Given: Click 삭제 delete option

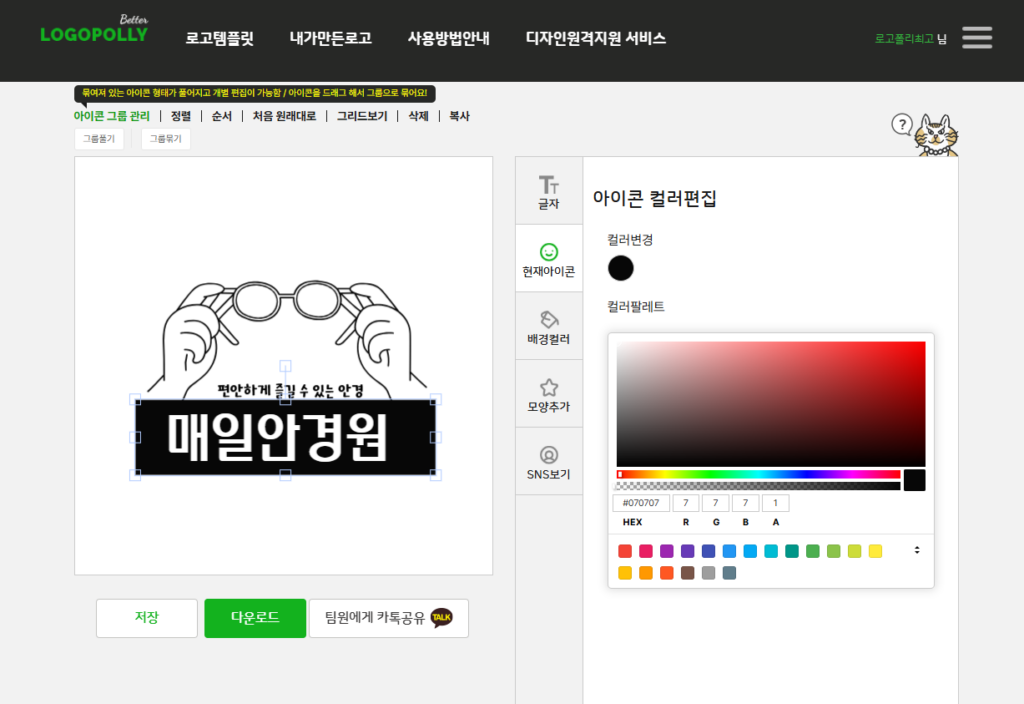Looking at the screenshot, I should (418, 116).
